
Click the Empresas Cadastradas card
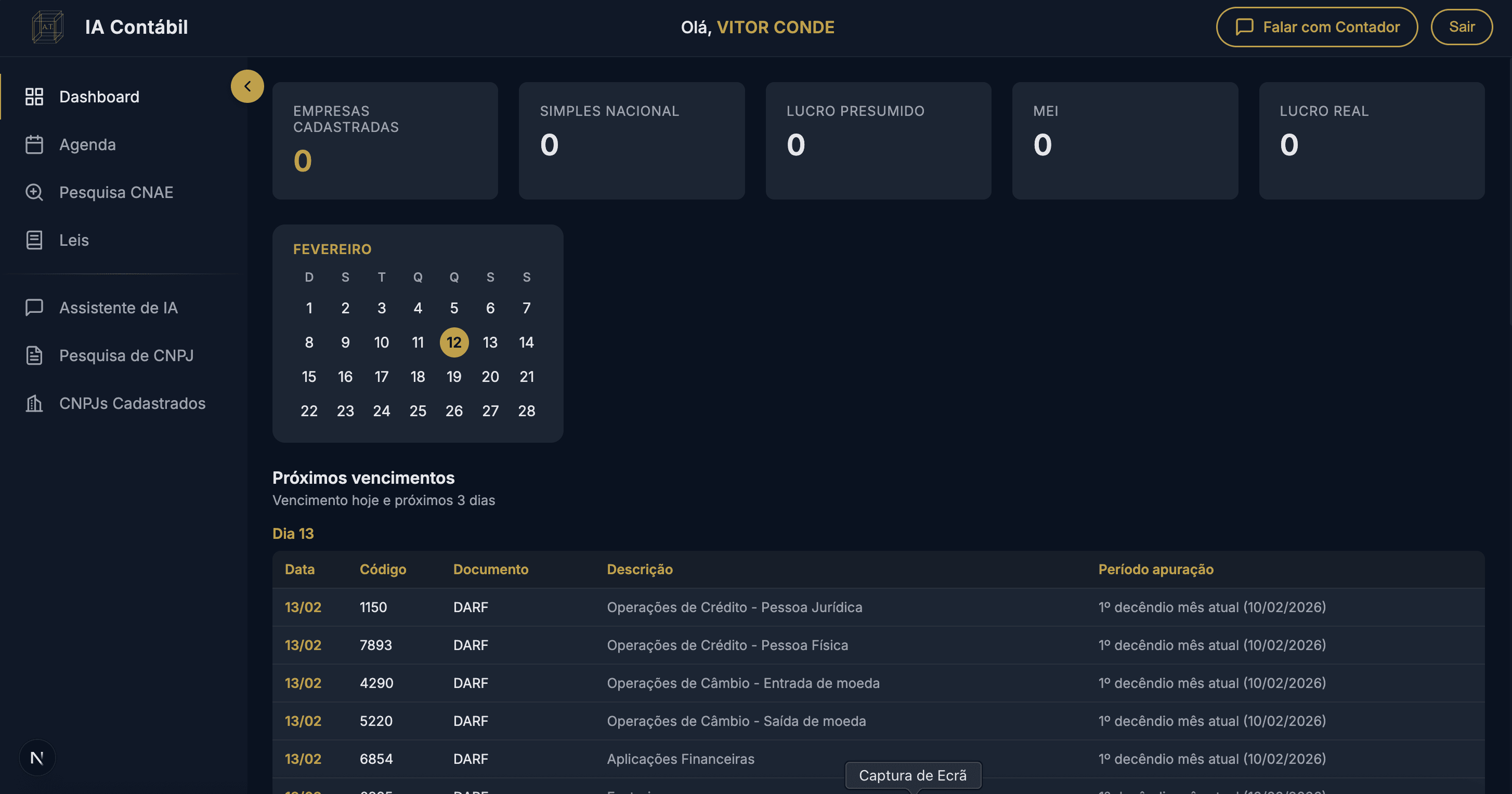pyautogui.click(x=385, y=141)
